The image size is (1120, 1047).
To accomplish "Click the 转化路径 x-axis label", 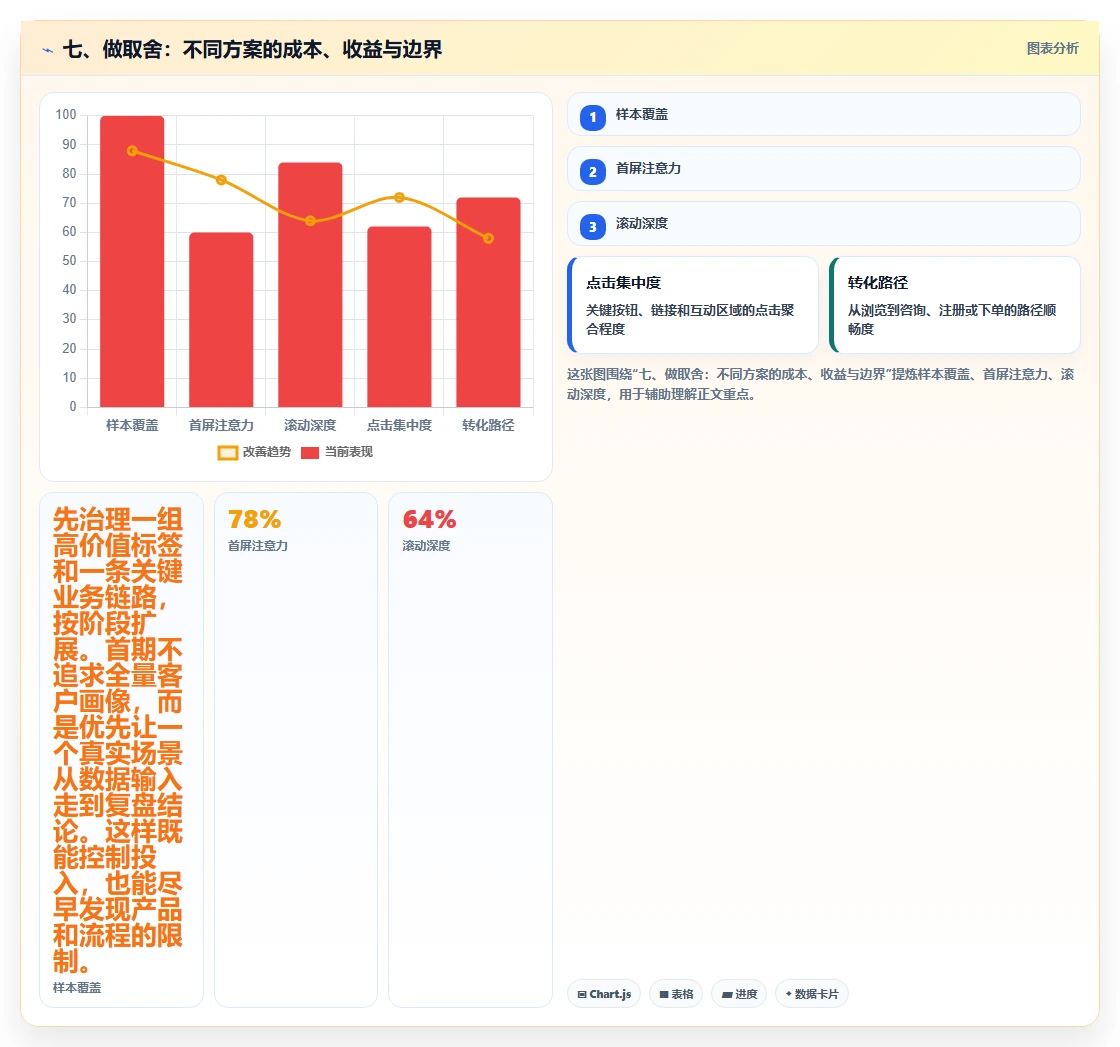I will coord(489,426).
